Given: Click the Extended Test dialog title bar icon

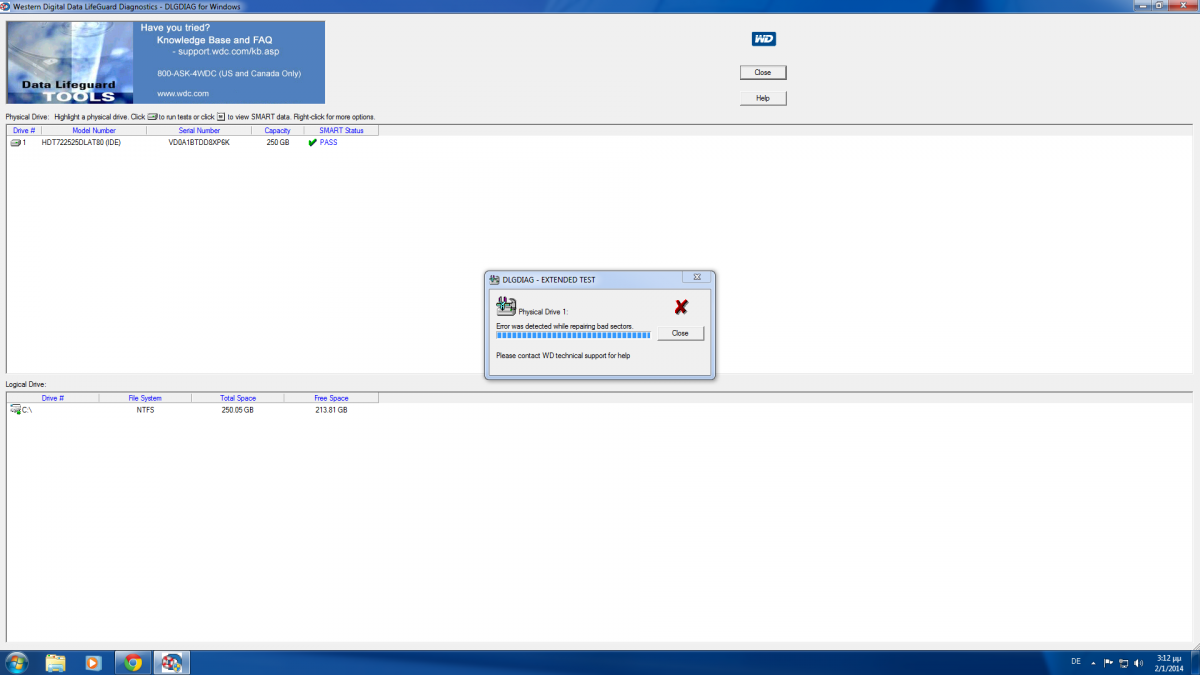Looking at the screenshot, I should point(494,280).
